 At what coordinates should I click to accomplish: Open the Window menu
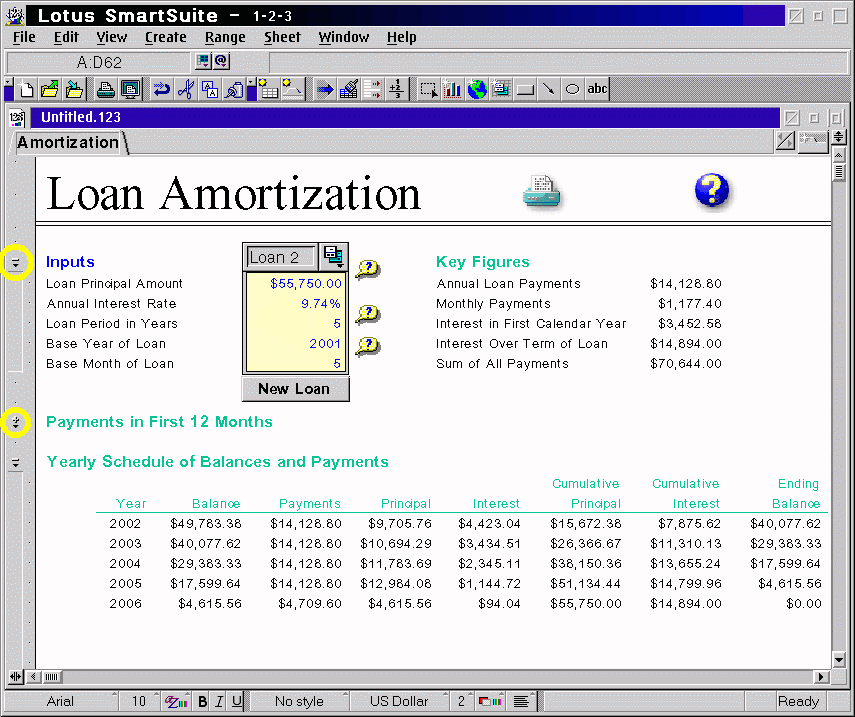click(344, 37)
